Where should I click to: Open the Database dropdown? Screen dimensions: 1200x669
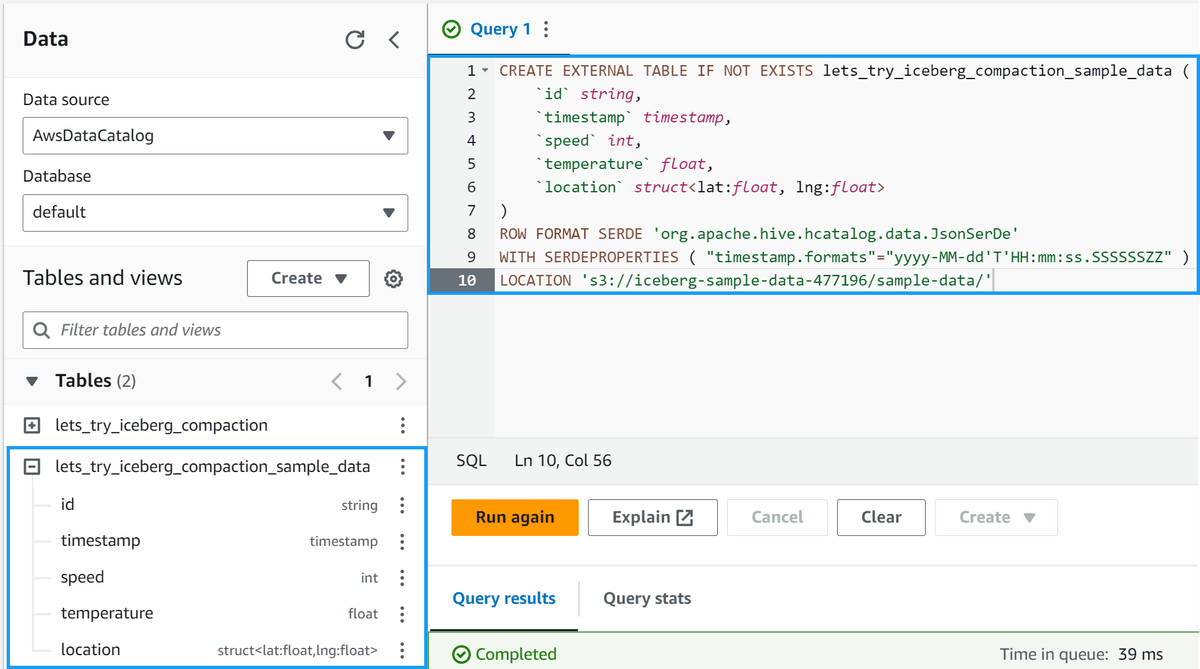215,212
